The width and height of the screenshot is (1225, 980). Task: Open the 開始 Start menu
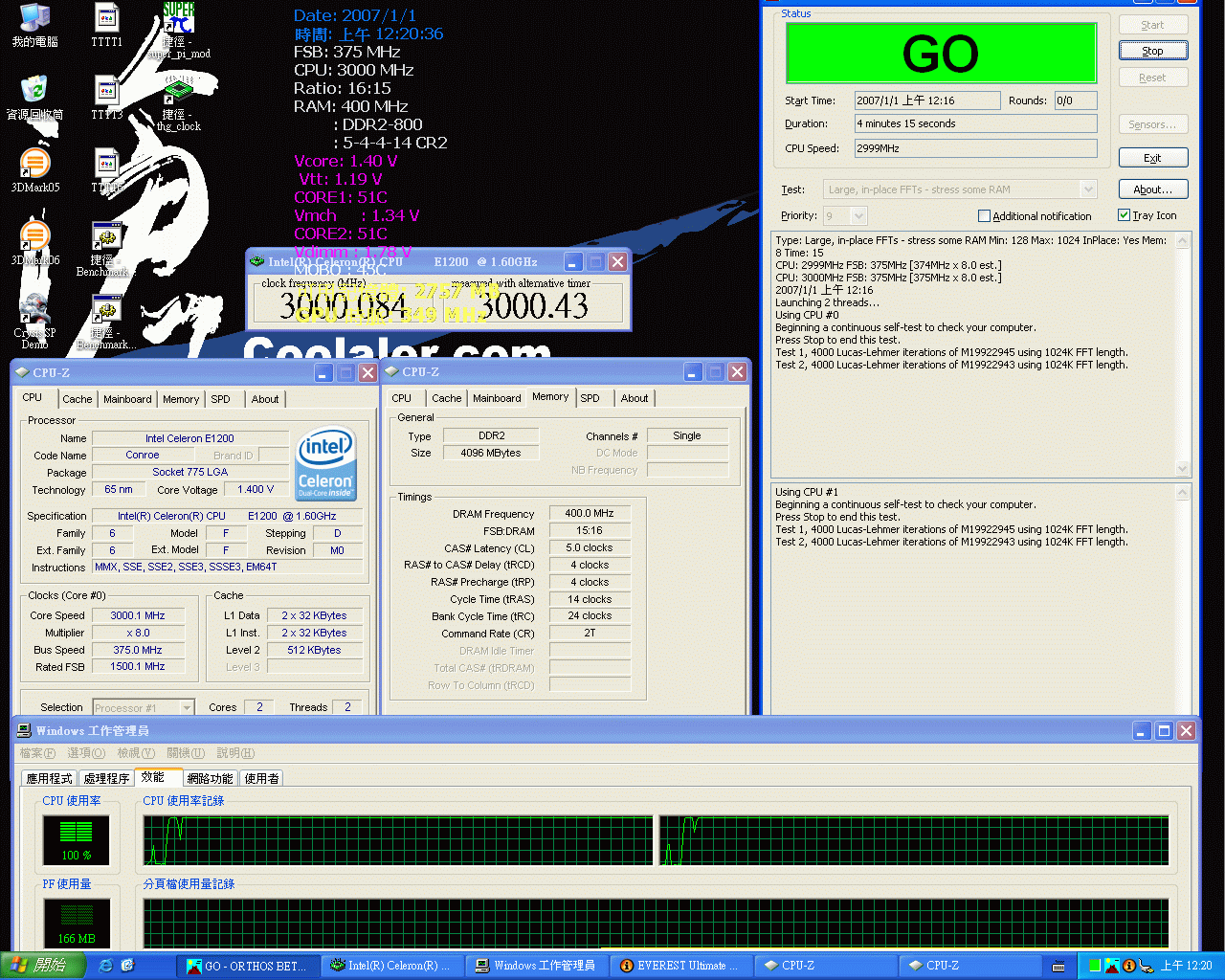tap(43, 966)
